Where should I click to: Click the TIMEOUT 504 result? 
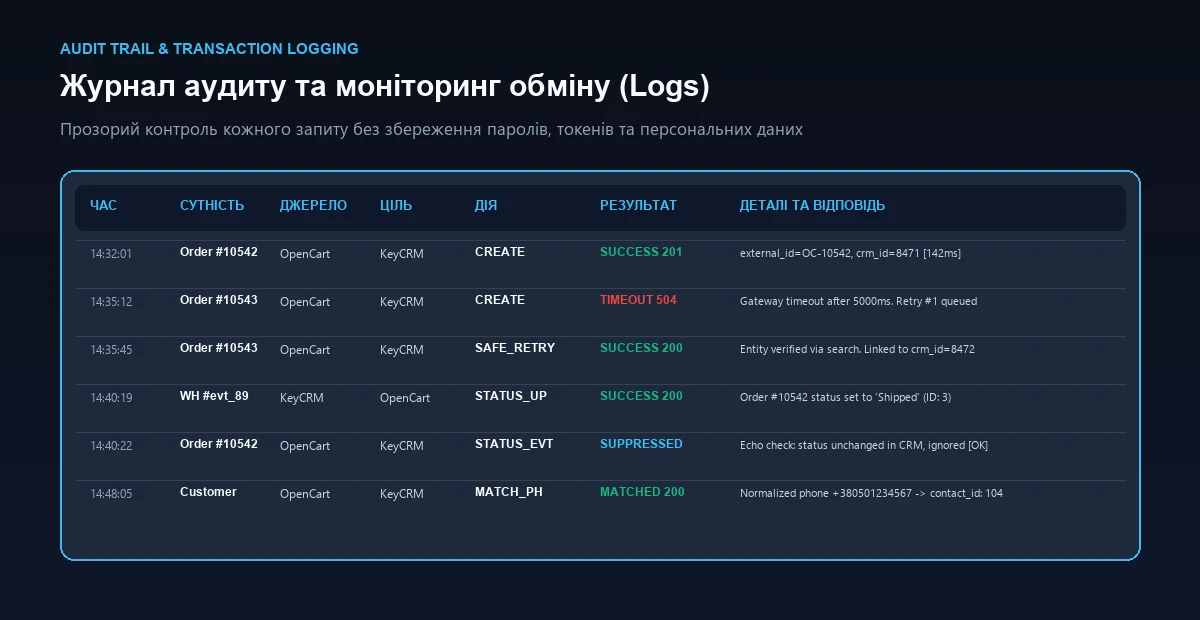(x=638, y=300)
